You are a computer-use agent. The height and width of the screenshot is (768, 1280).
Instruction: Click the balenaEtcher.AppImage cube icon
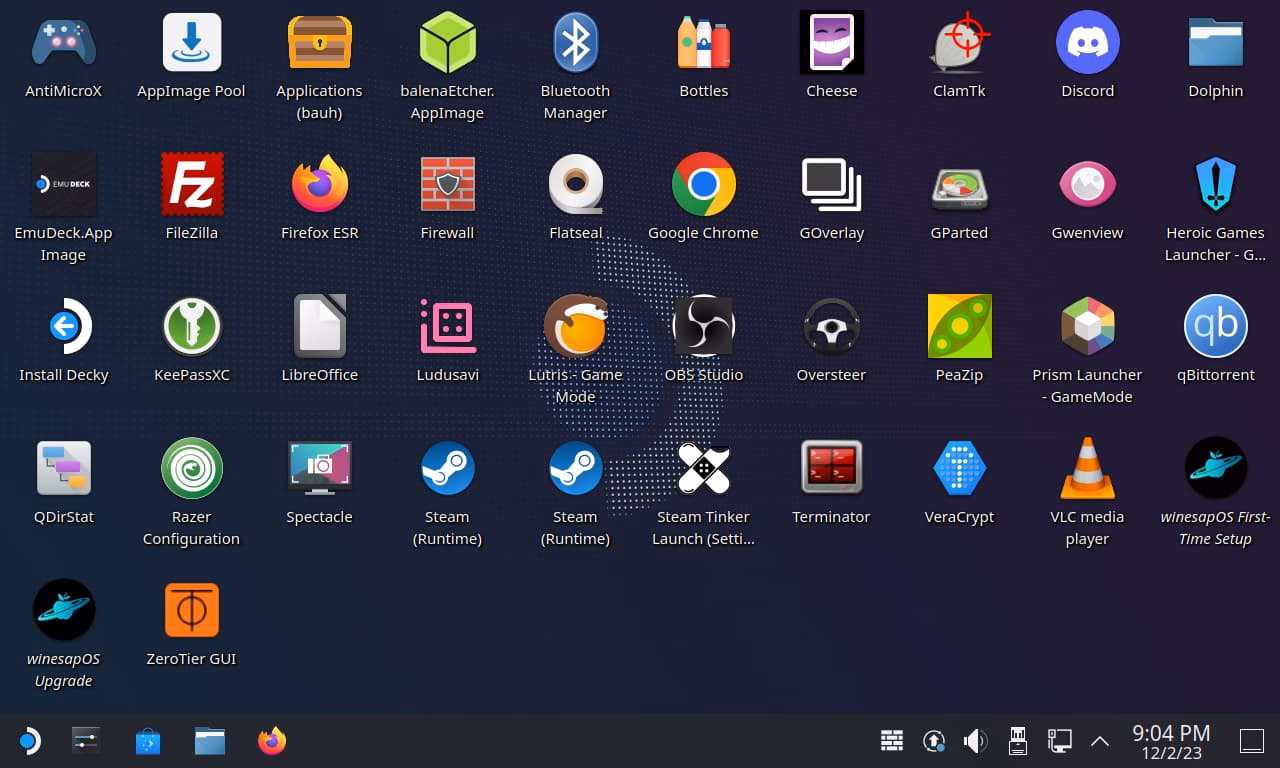[x=447, y=42]
